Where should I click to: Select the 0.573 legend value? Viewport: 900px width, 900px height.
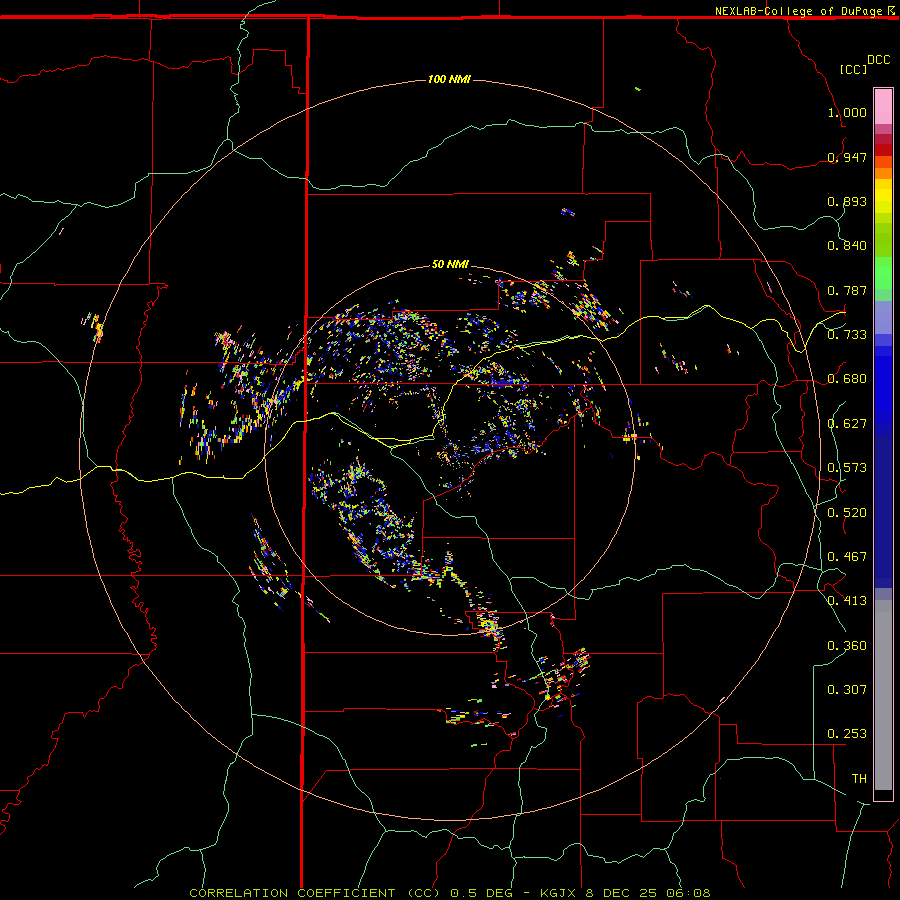click(x=847, y=468)
